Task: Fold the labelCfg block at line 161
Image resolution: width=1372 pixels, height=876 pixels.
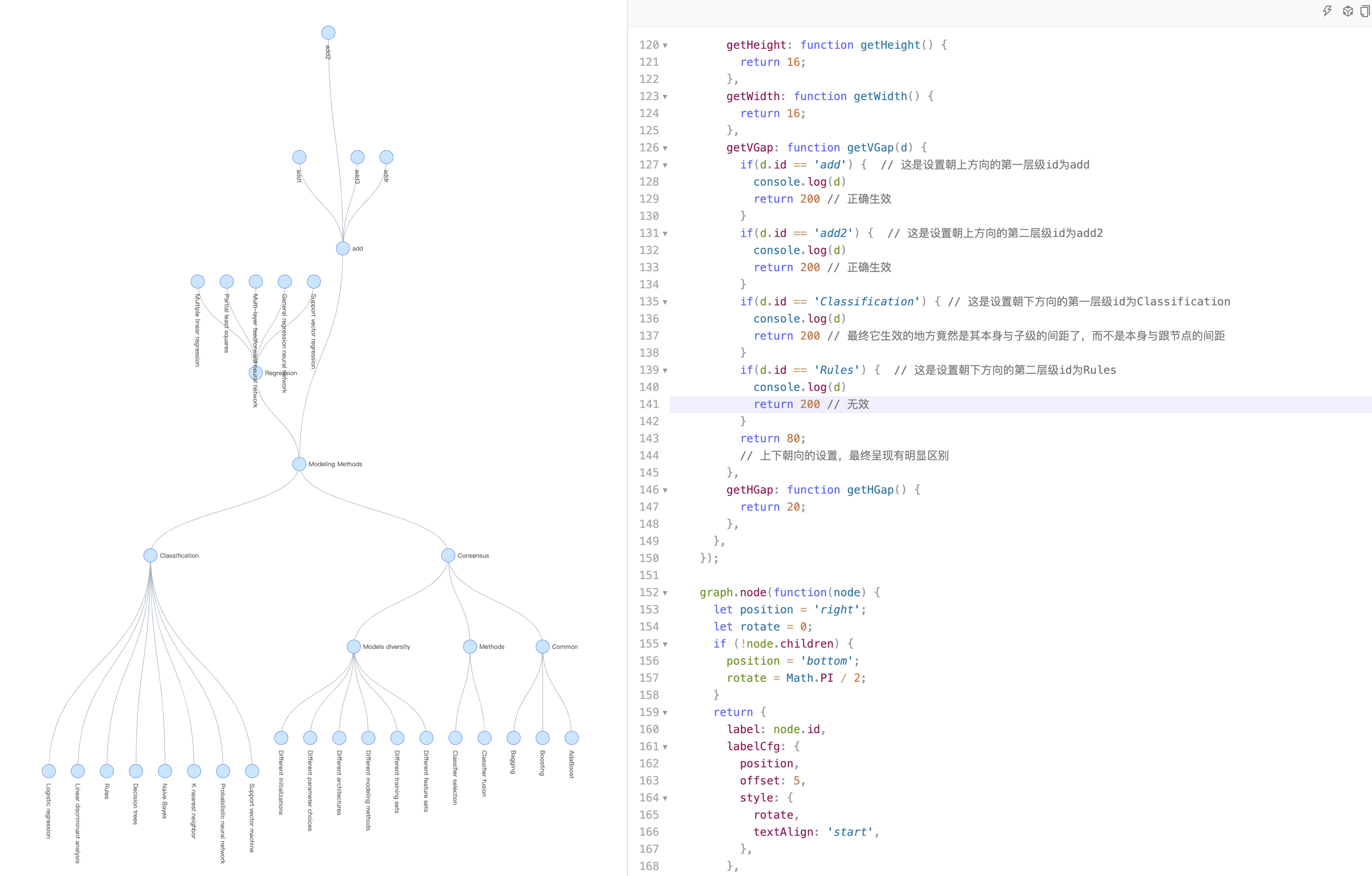Action: 665,747
